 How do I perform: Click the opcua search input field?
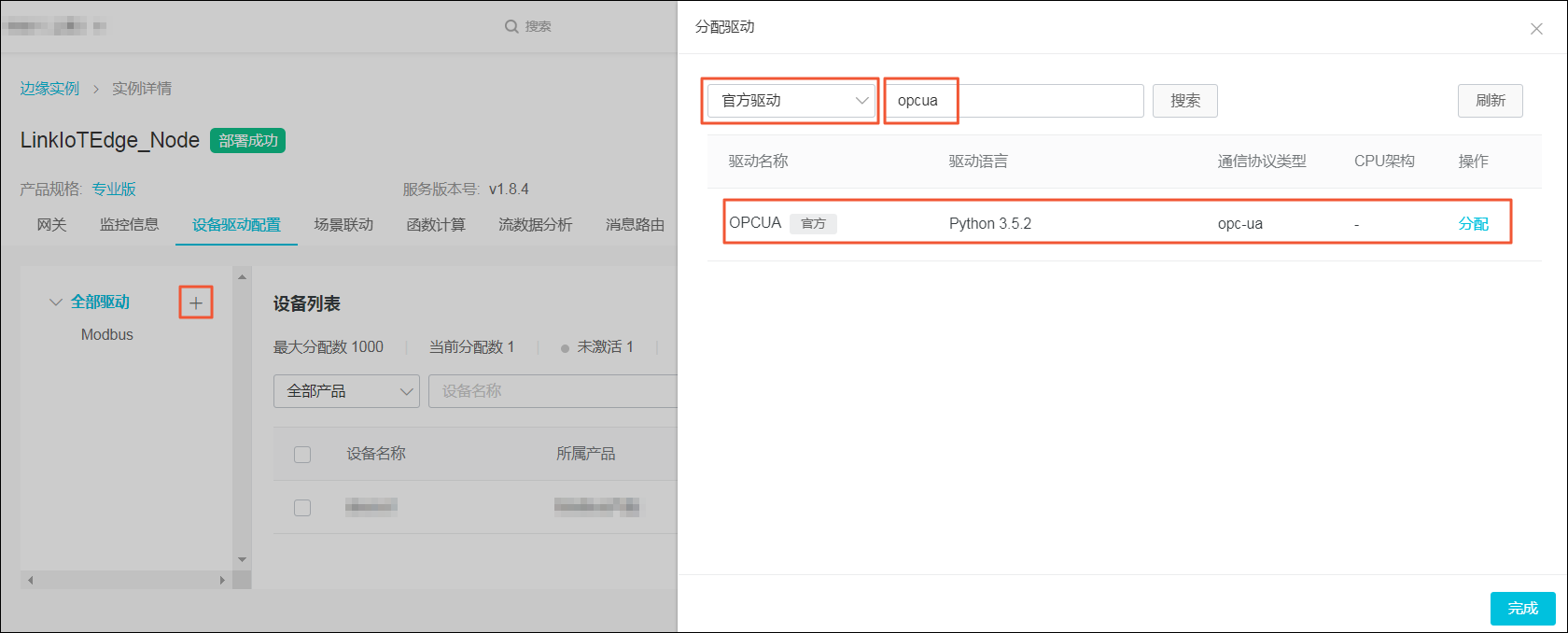1015,101
